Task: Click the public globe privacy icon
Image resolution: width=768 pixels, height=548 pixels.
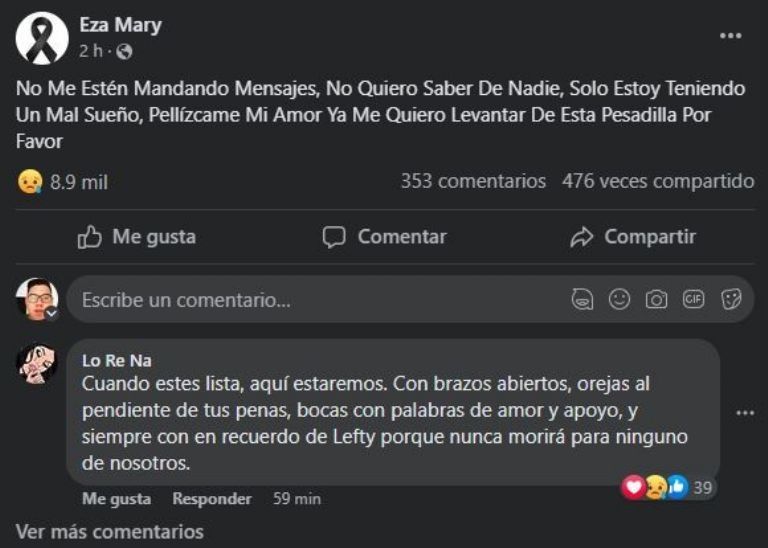Action: pyautogui.click(x=124, y=51)
